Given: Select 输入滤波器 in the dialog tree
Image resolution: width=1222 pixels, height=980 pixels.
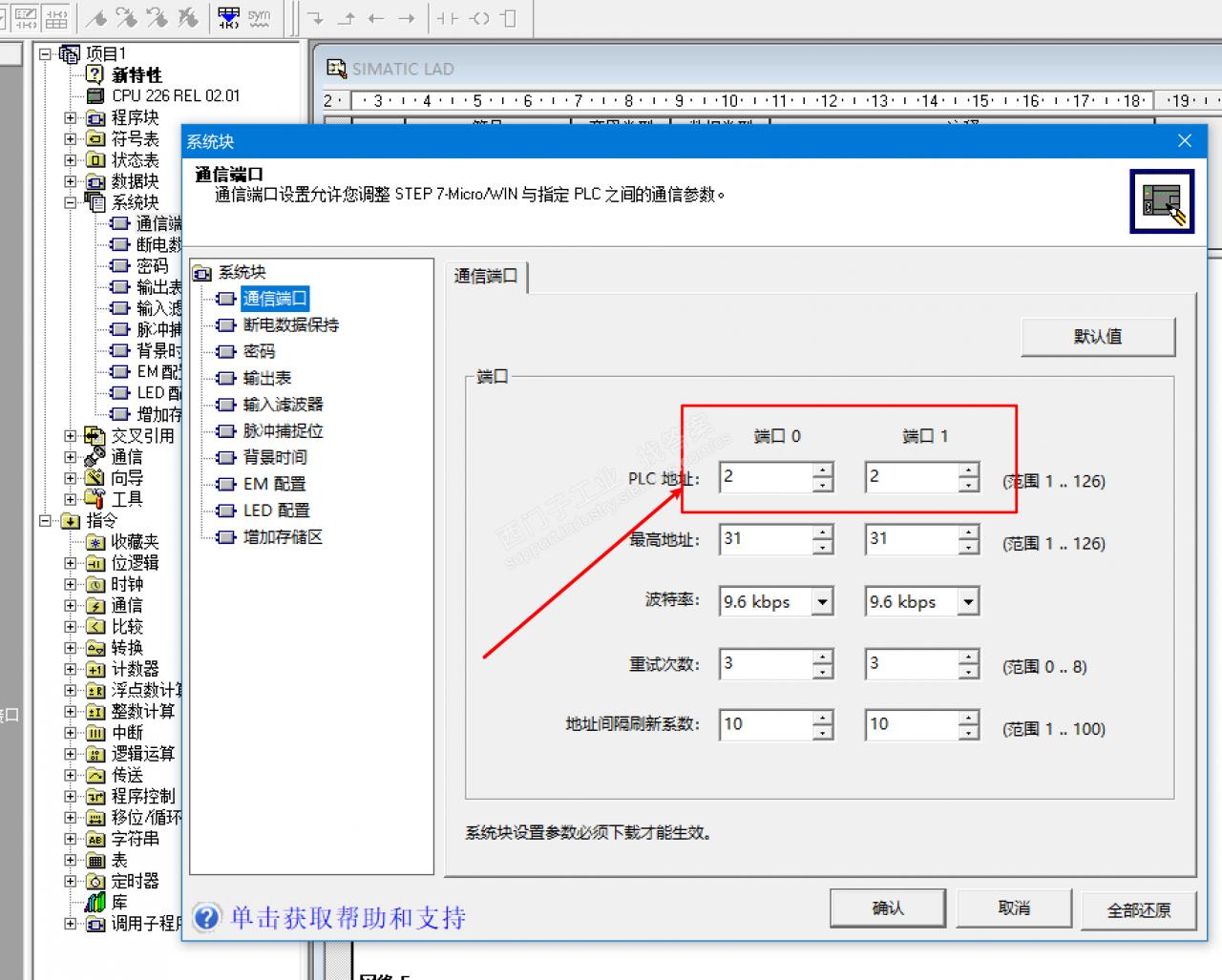Looking at the screenshot, I should (283, 405).
